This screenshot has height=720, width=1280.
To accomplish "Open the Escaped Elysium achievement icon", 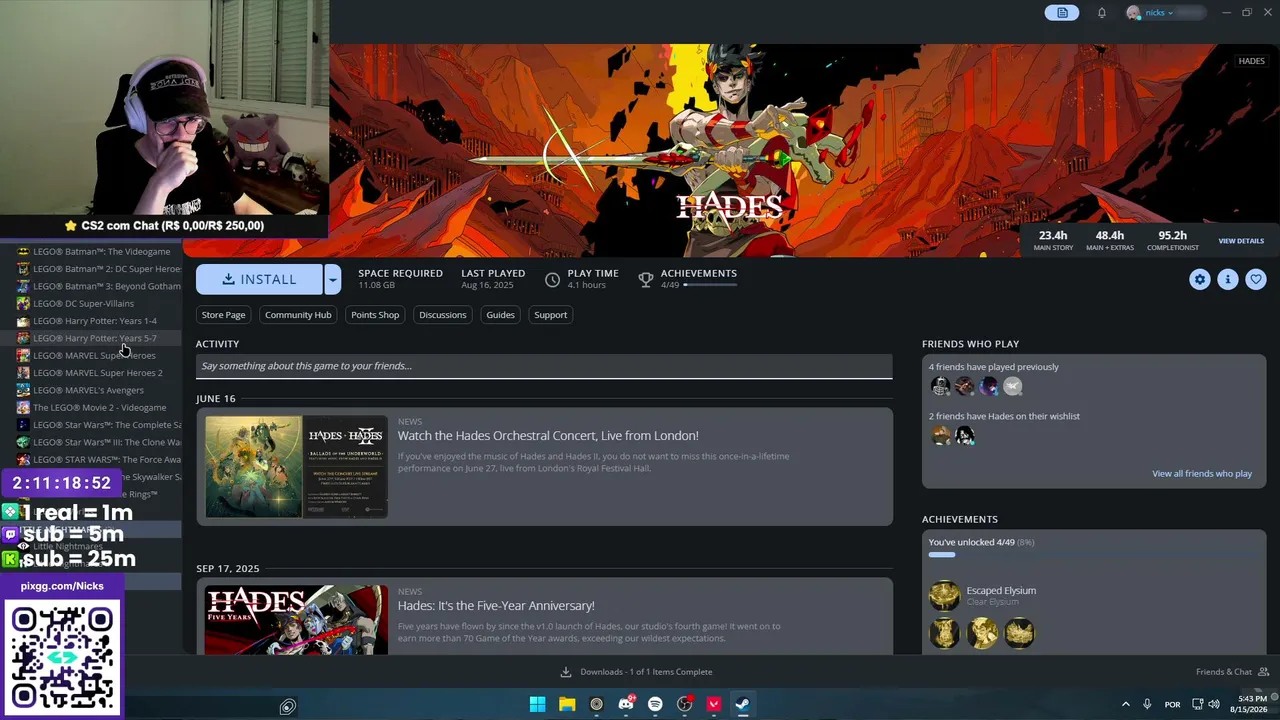I will (x=944, y=596).
